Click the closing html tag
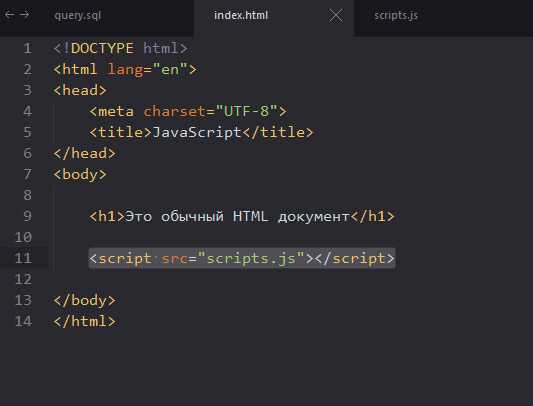The image size is (533, 406). tap(85, 321)
